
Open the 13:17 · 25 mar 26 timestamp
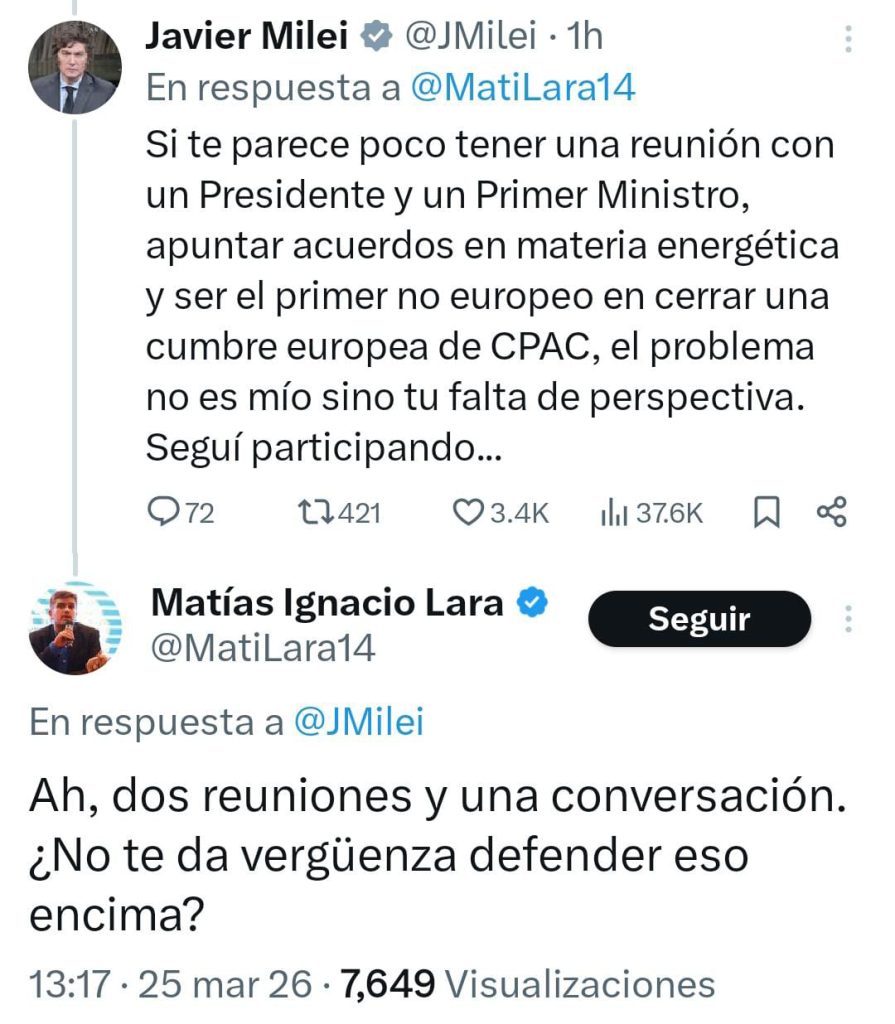[171, 984]
